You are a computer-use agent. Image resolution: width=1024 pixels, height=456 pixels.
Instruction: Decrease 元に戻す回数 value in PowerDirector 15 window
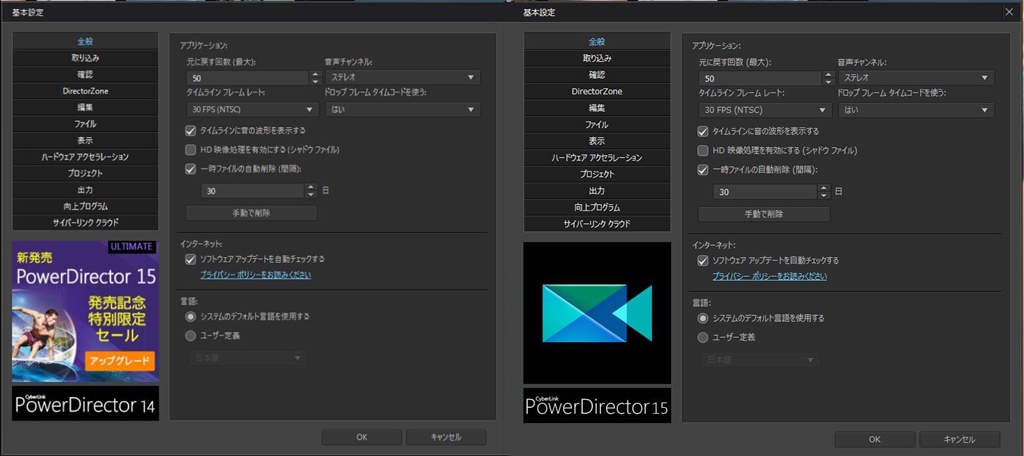828,82
